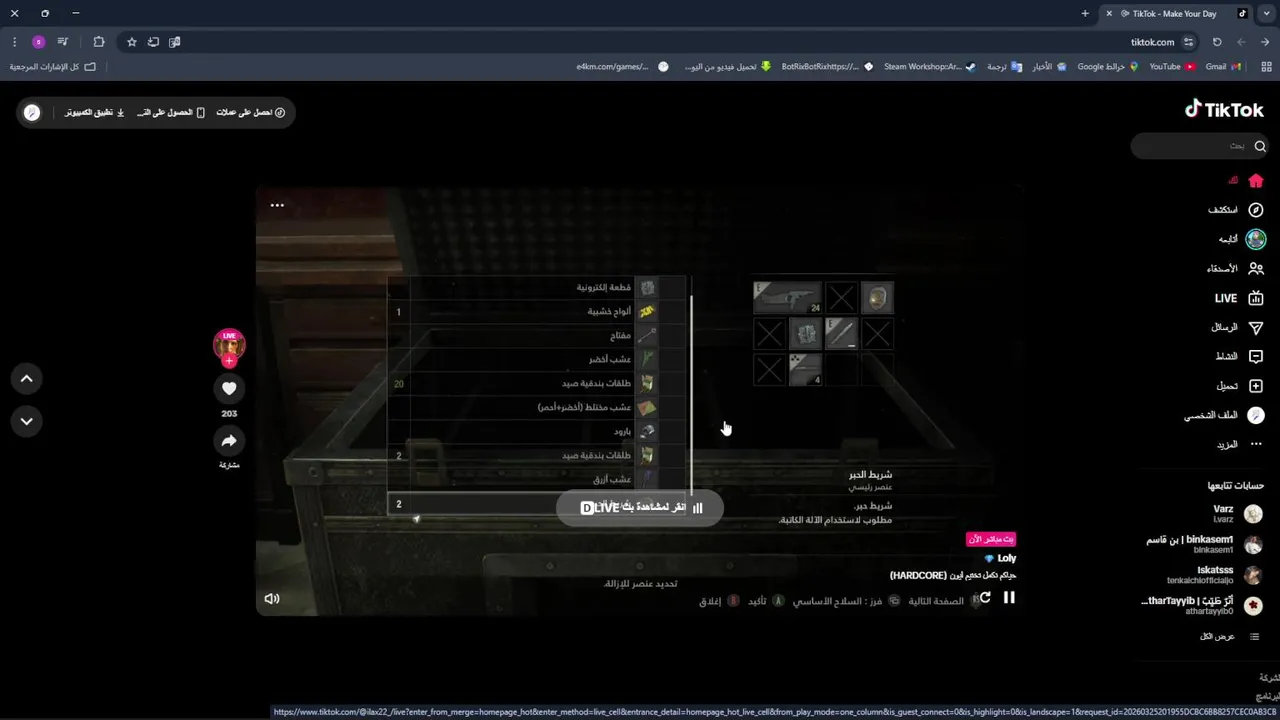Open the Following sidebar item
Screen dimensions: 1280x720
tap(1242, 239)
